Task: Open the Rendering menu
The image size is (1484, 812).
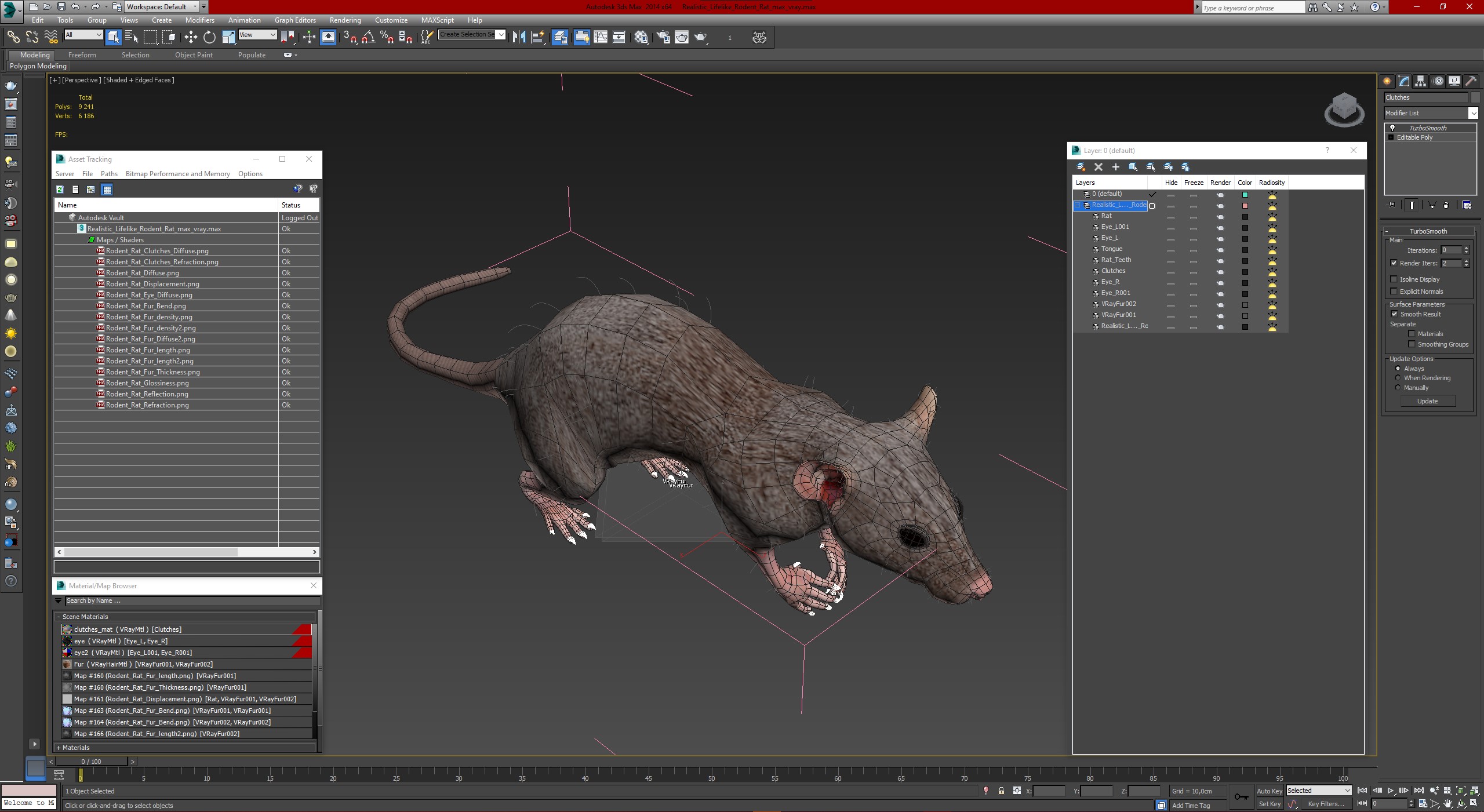Action: [x=345, y=20]
